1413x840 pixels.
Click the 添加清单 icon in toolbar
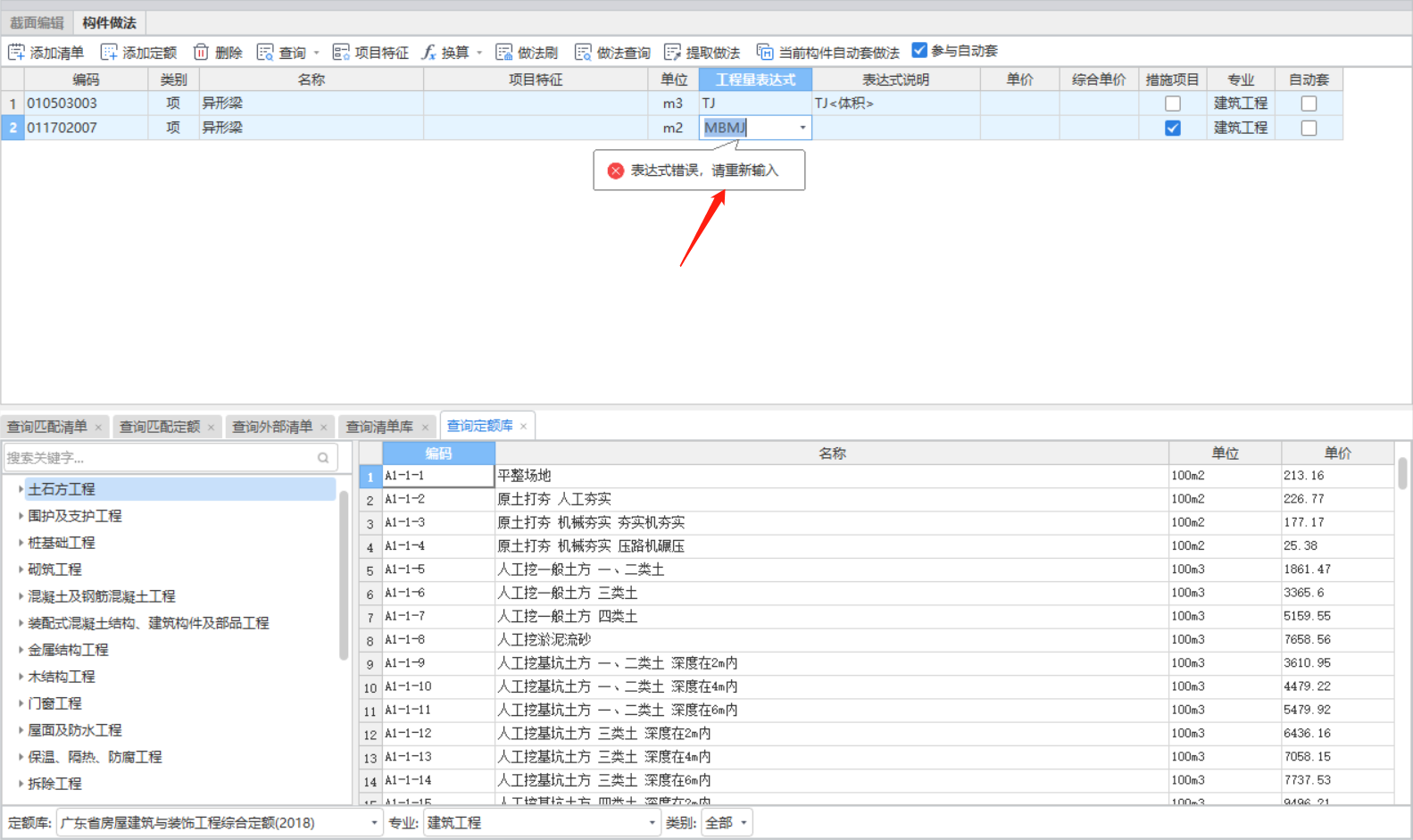[16, 53]
